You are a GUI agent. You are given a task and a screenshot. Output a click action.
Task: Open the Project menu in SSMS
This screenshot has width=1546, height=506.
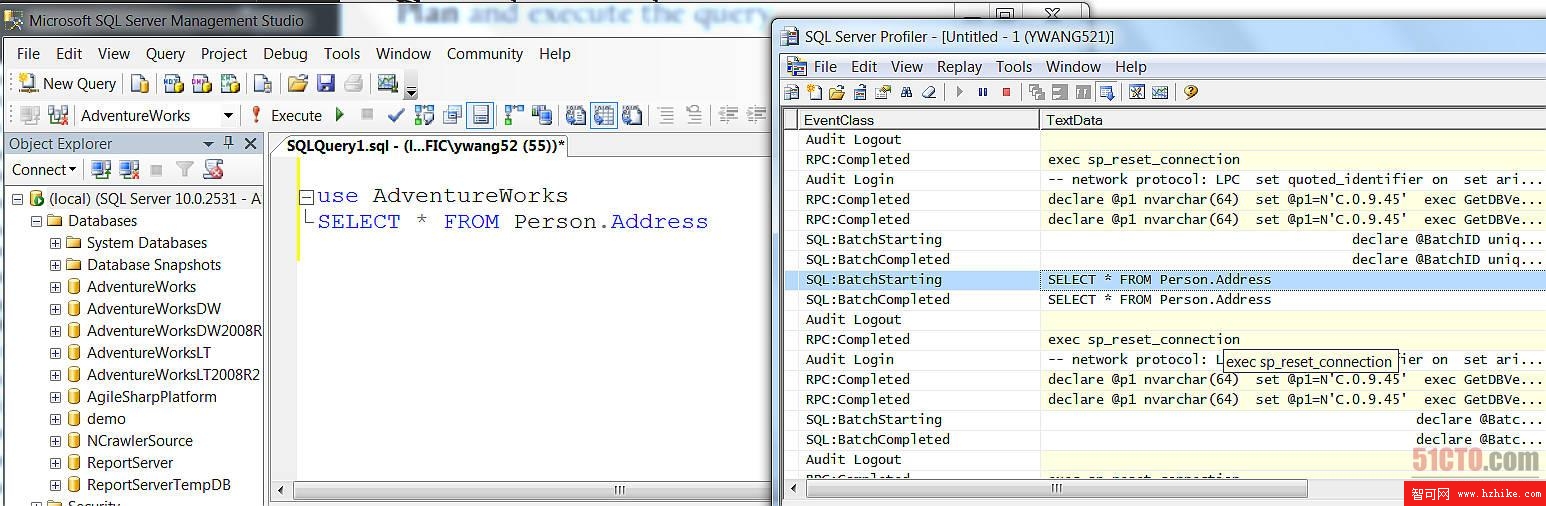(x=224, y=54)
